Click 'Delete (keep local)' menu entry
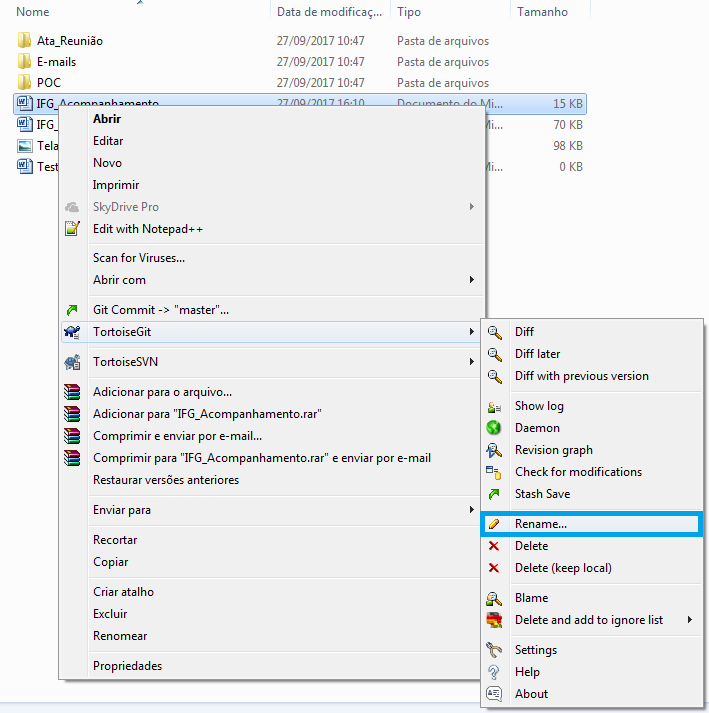 (562, 568)
